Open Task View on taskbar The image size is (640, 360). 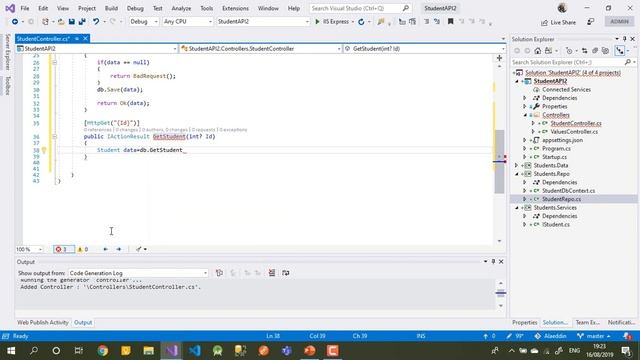coord(79,351)
